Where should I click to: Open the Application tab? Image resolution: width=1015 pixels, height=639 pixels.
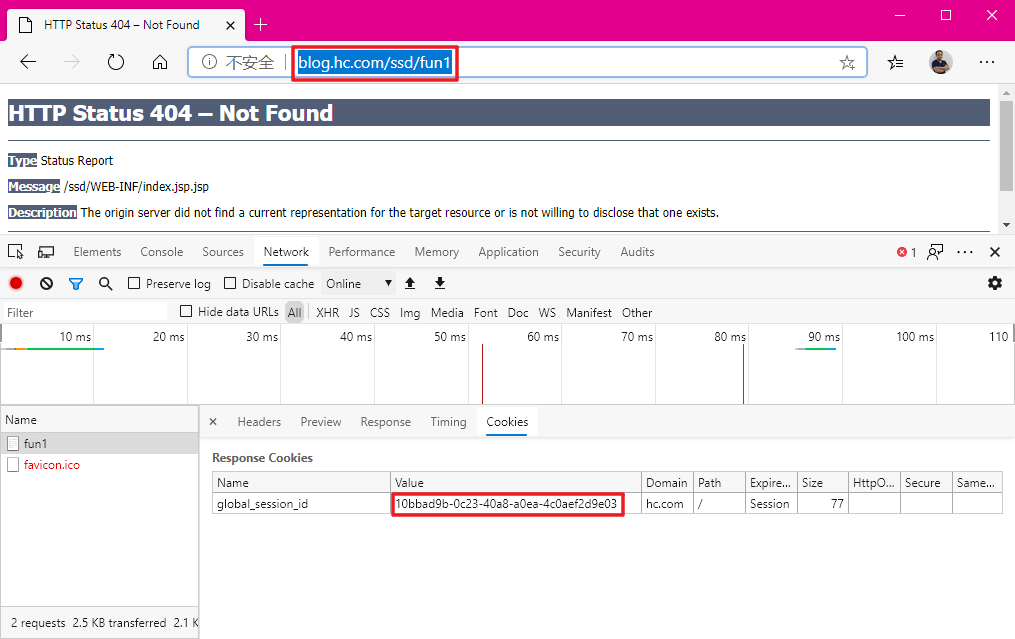508,252
